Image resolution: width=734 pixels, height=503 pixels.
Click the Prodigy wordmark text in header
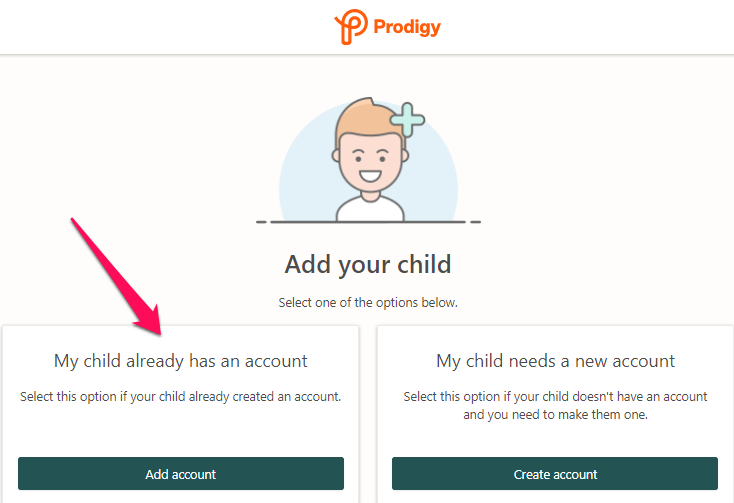[407, 27]
